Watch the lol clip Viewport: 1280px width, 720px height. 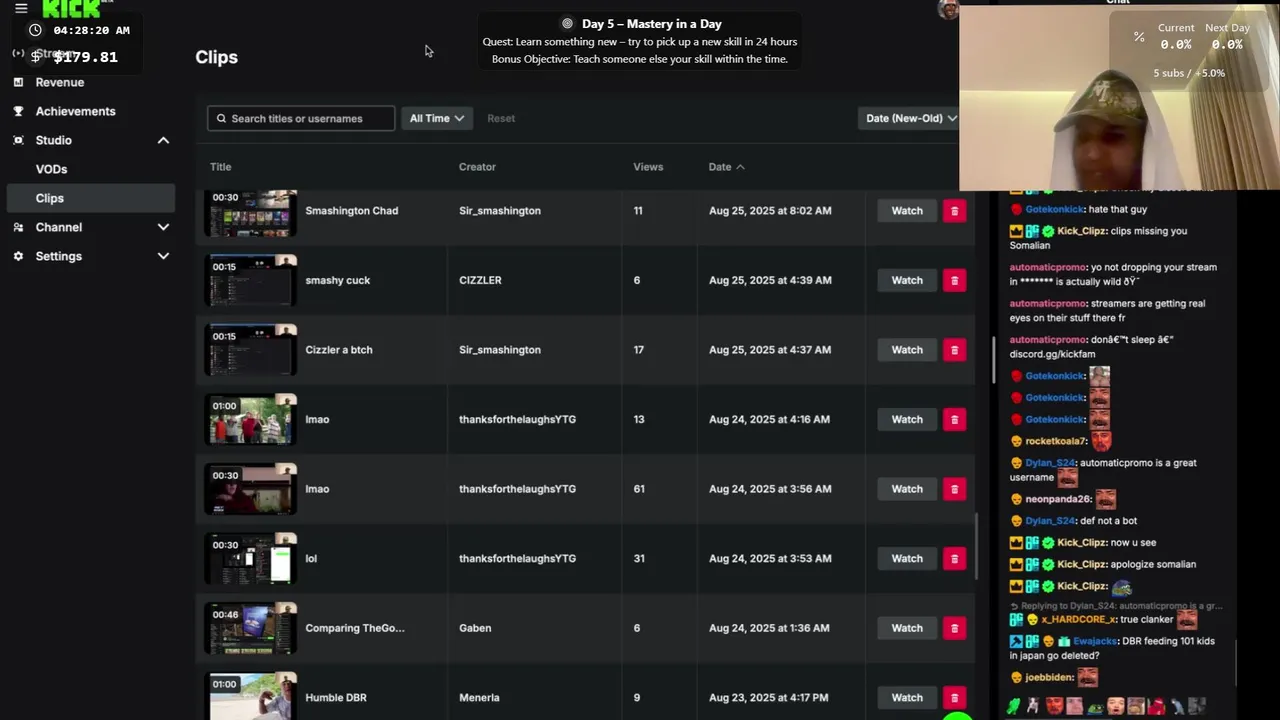point(907,558)
